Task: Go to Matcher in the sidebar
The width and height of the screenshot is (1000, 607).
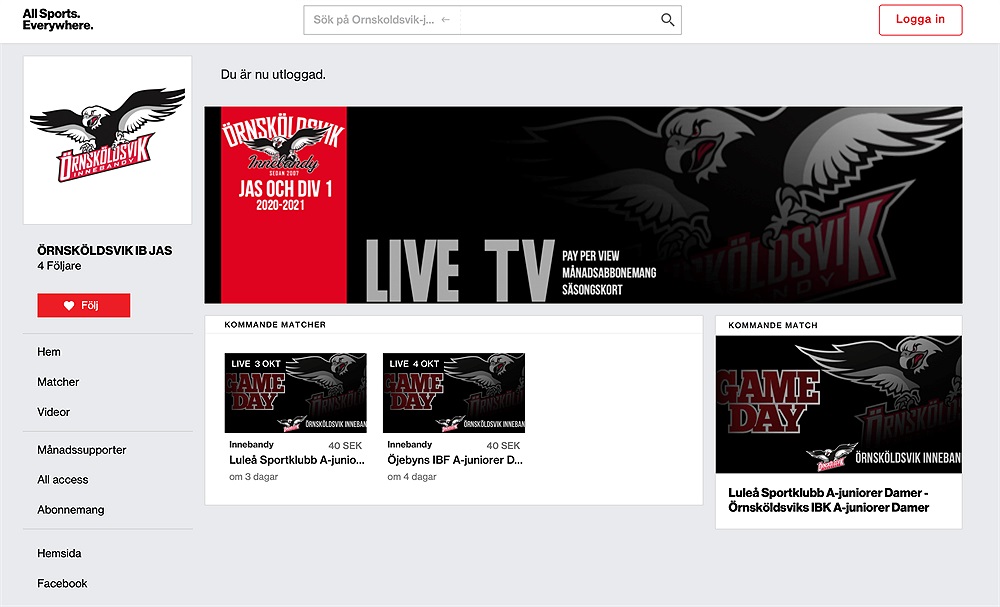Action: [x=58, y=382]
